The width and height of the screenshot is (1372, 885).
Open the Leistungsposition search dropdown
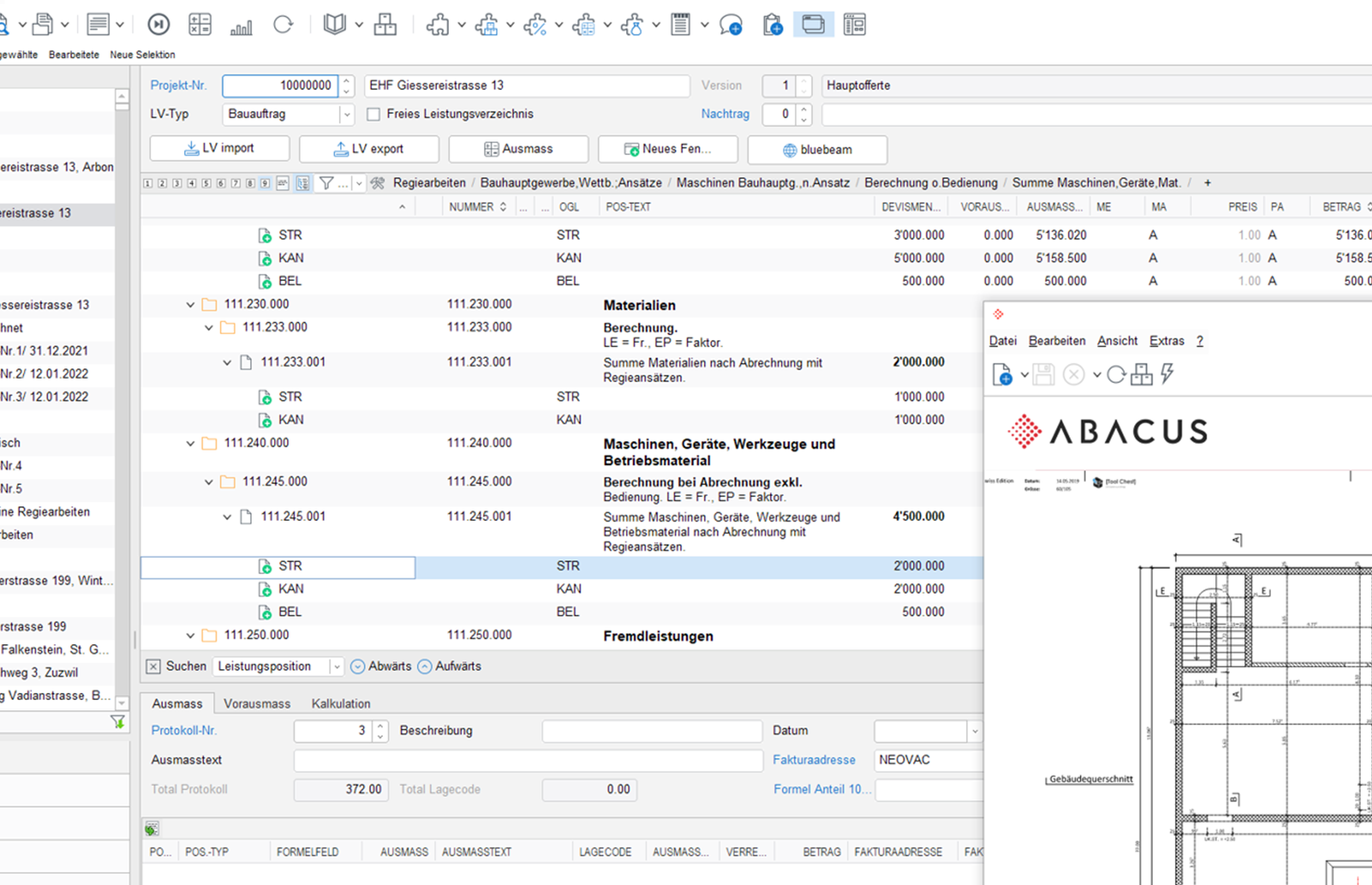336,667
